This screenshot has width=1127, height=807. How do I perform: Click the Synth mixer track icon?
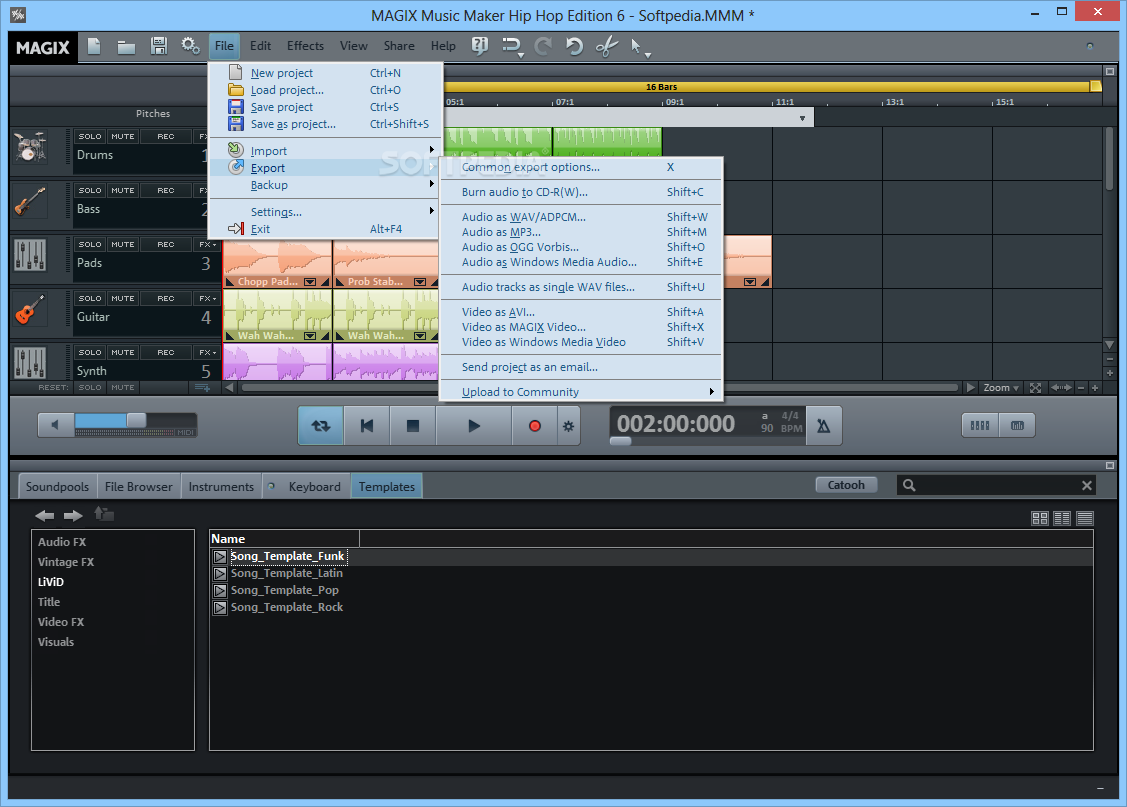tap(30, 362)
